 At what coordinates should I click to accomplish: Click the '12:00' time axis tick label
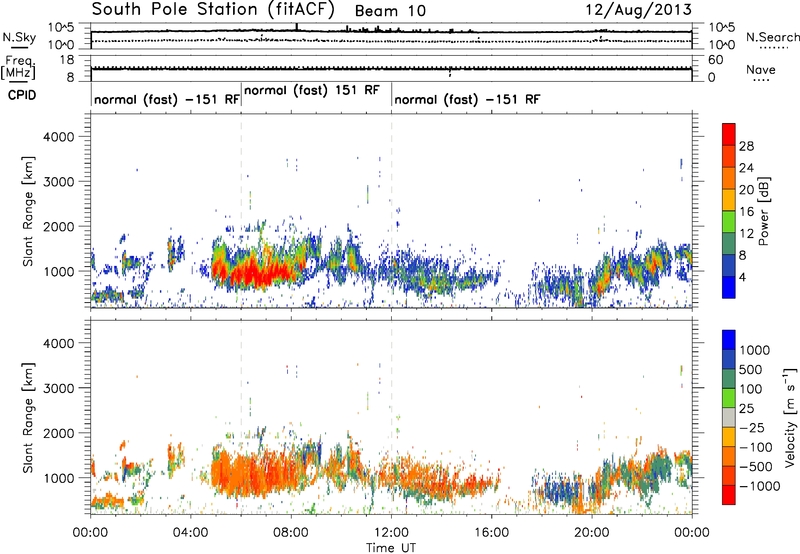point(391,533)
